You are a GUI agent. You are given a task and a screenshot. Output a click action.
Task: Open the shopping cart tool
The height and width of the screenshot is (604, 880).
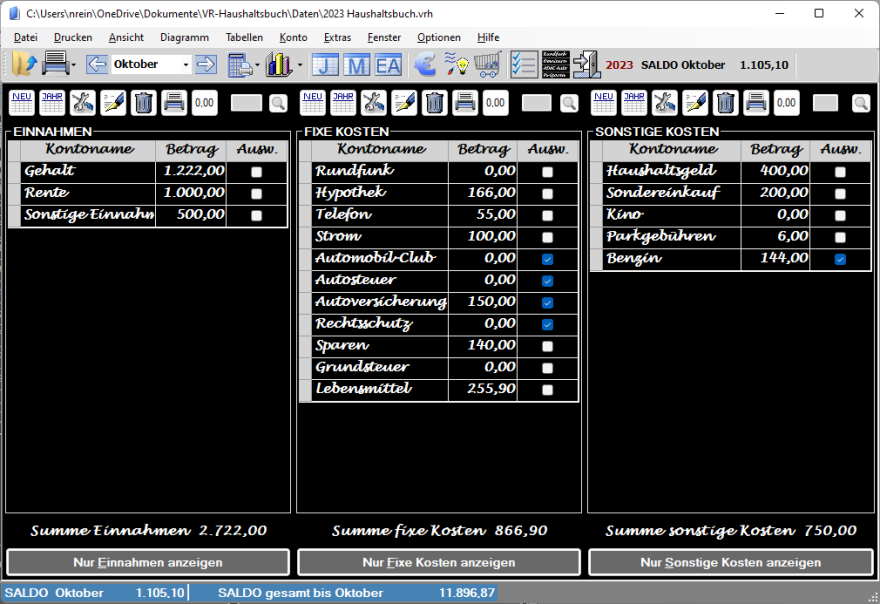[x=487, y=65]
